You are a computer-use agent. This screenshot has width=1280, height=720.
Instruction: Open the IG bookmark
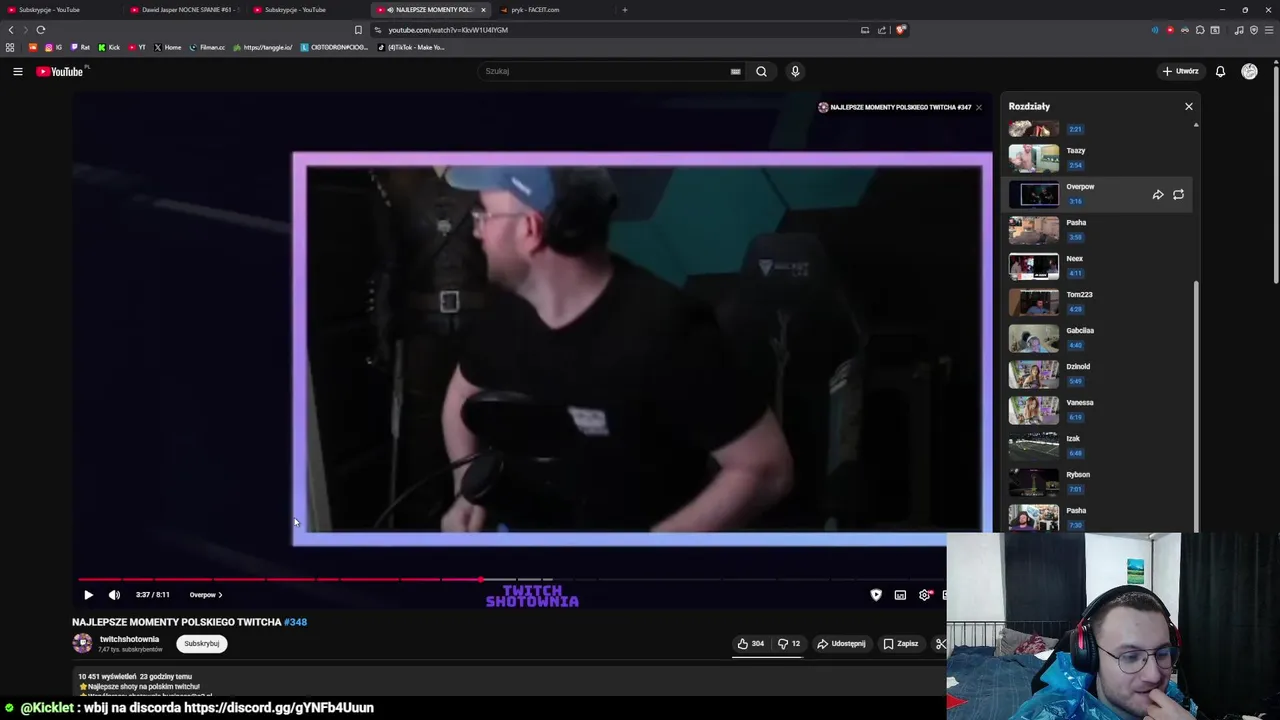point(53,47)
